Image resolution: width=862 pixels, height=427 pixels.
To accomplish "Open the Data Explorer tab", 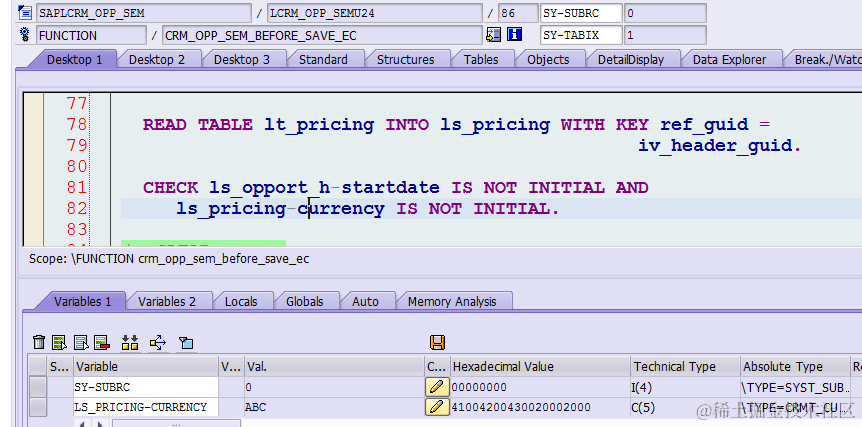I will point(730,59).
